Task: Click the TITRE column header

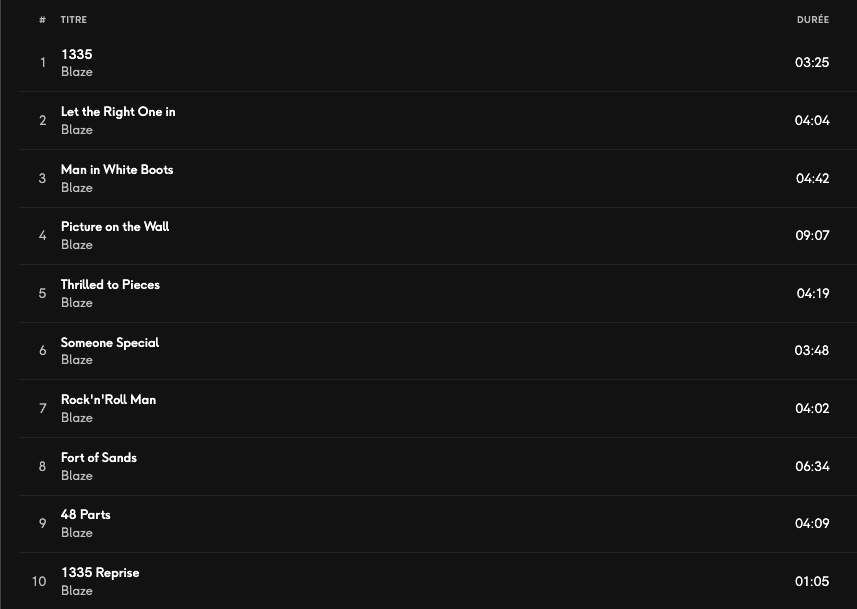Action: pyautogui.click(x=73, y=20)
